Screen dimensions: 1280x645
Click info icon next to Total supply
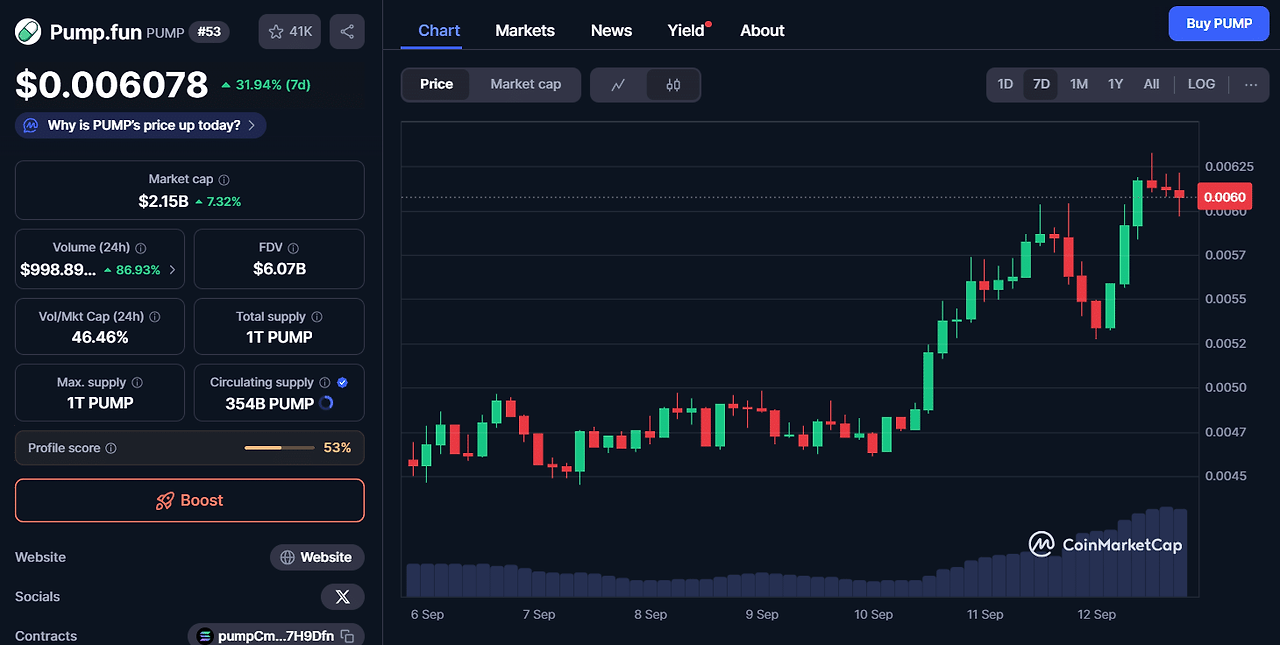(x=317, y=316)
